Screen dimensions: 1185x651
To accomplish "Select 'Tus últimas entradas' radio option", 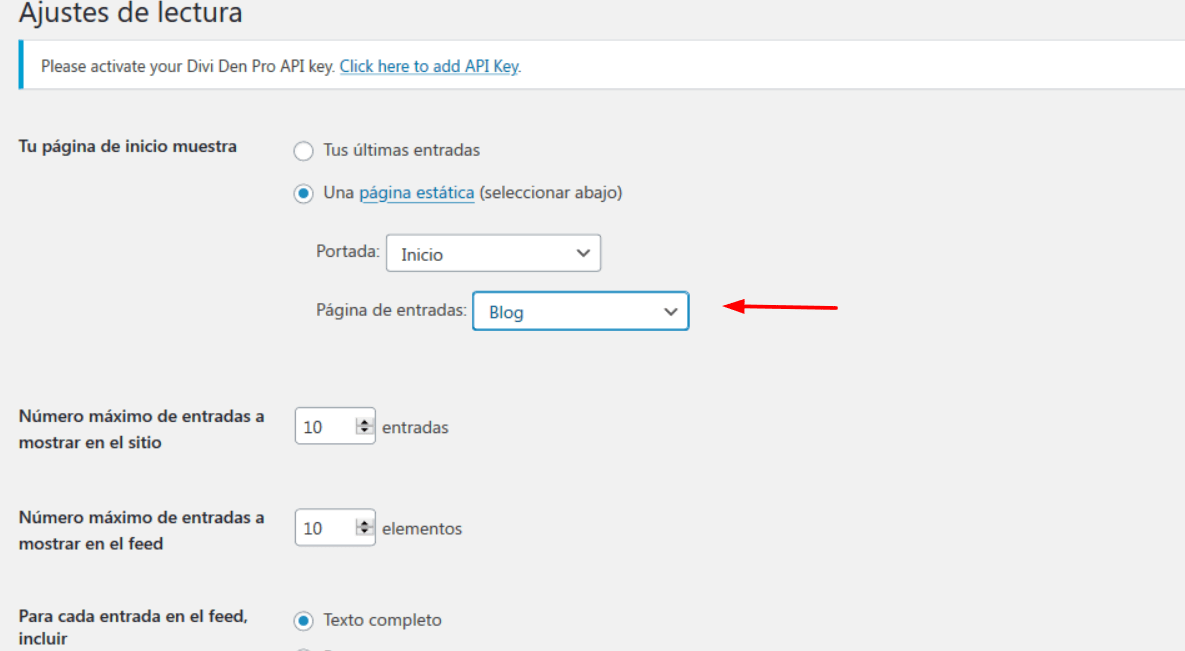I will [303, 150].
